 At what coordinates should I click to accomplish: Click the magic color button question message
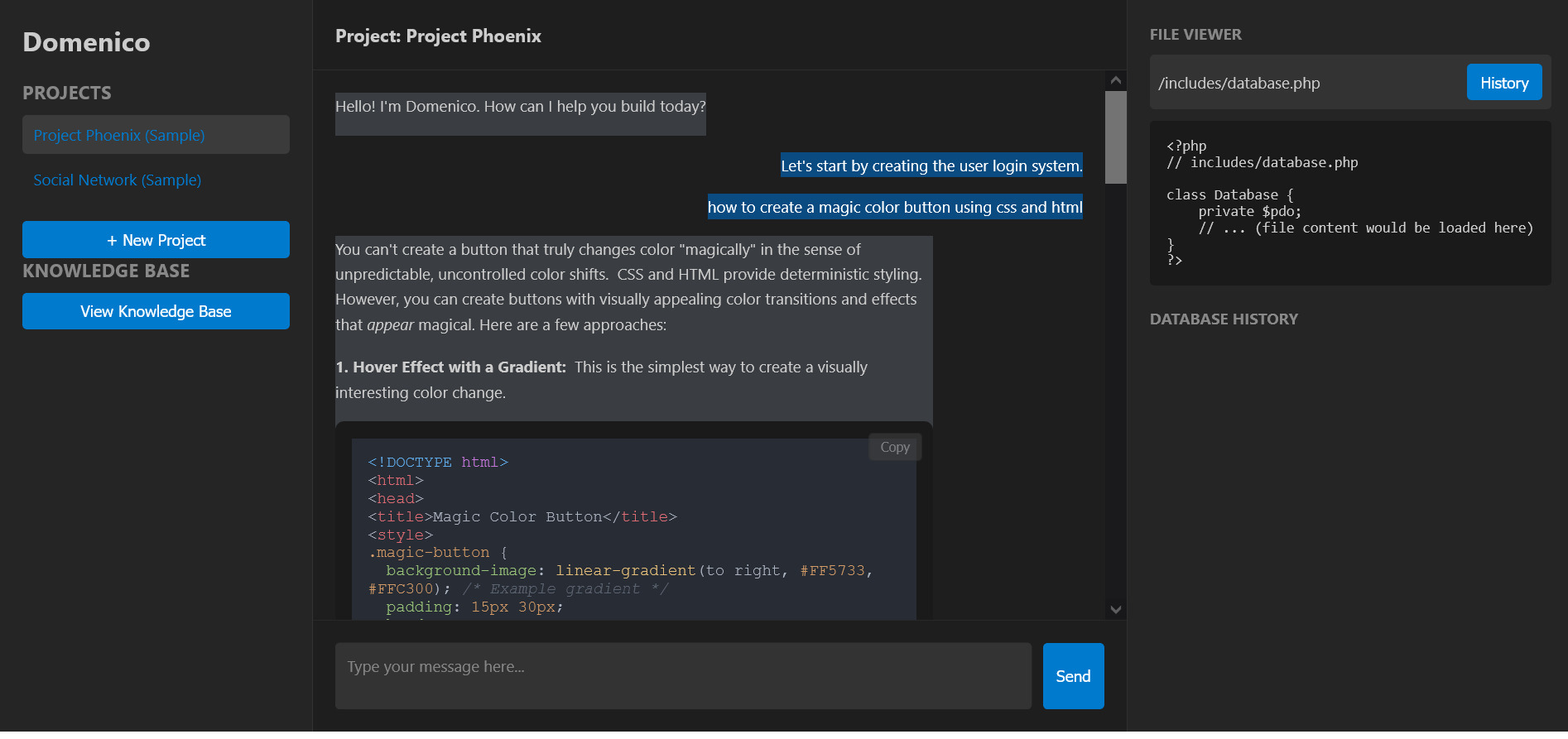[895, 208]
